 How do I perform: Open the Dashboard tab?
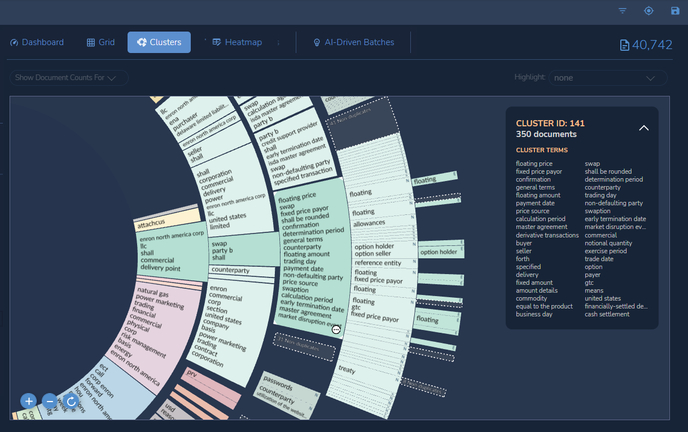[x=37, y=42]
